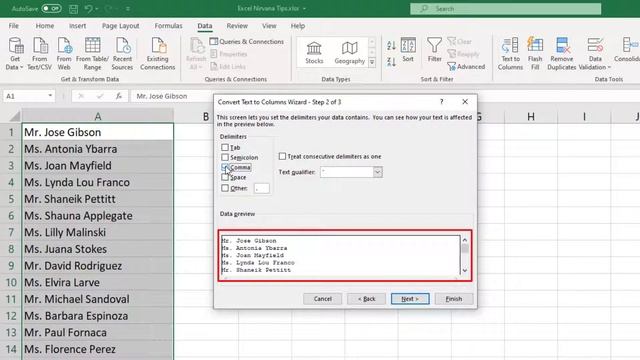Click the From Web icon

64,54
